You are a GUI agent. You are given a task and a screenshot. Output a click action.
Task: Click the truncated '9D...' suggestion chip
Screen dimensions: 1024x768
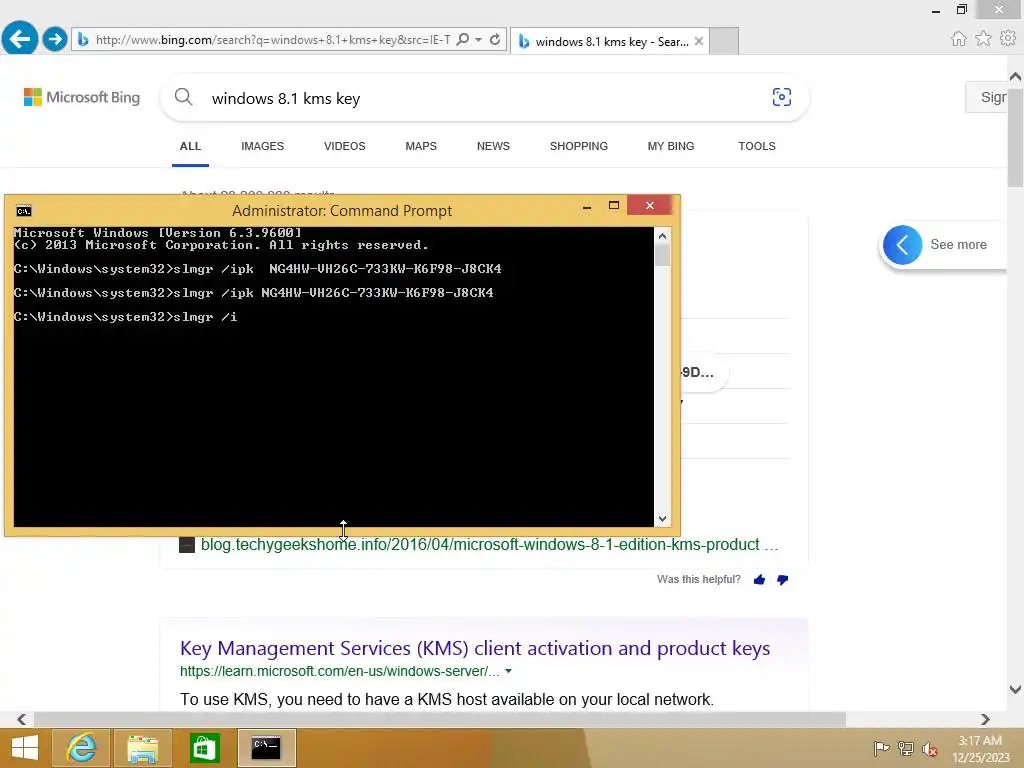click(x=704, y=372)
